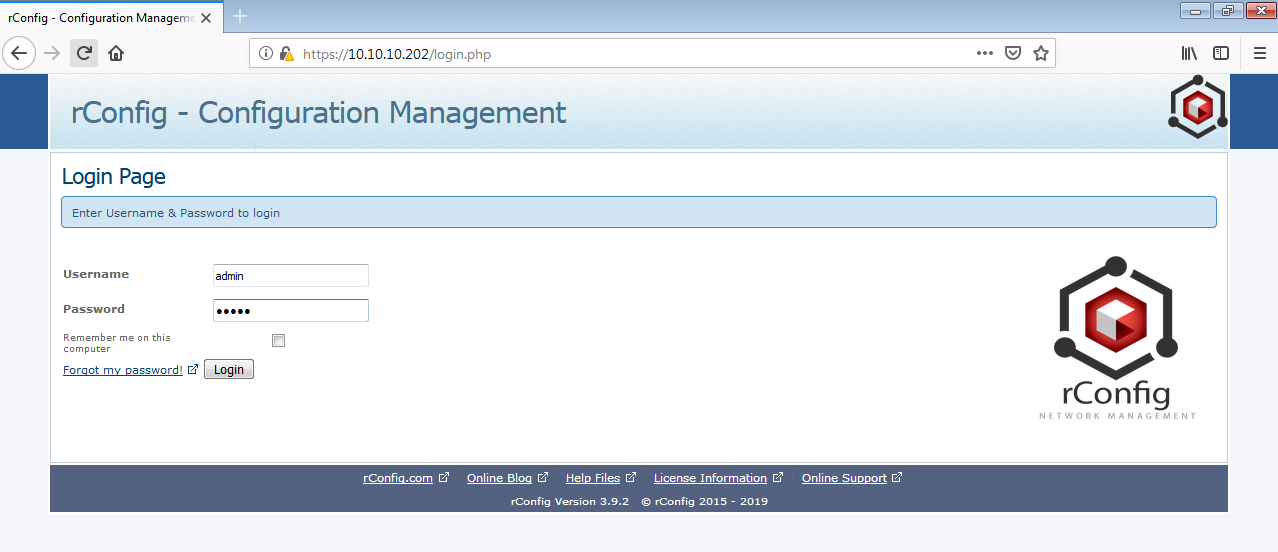Screen dimensions: 1278x552
Task: Click the Remember me on this computer text
Action: [x=117, y=343]
